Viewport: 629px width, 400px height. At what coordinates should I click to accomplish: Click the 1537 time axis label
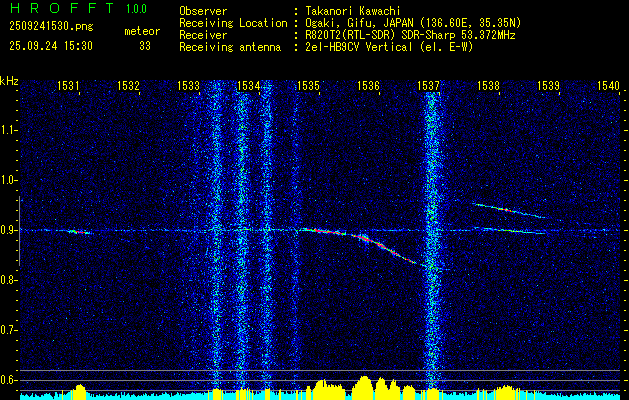click(x=428, y=85)
